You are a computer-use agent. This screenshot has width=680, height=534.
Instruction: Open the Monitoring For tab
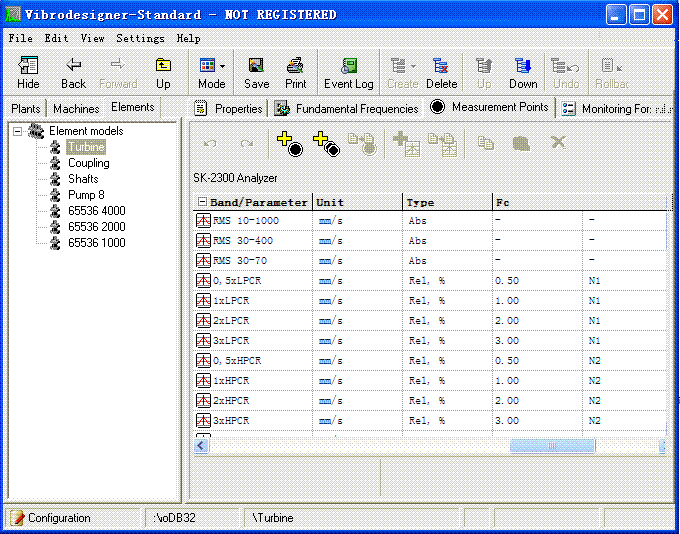point(617,108)
